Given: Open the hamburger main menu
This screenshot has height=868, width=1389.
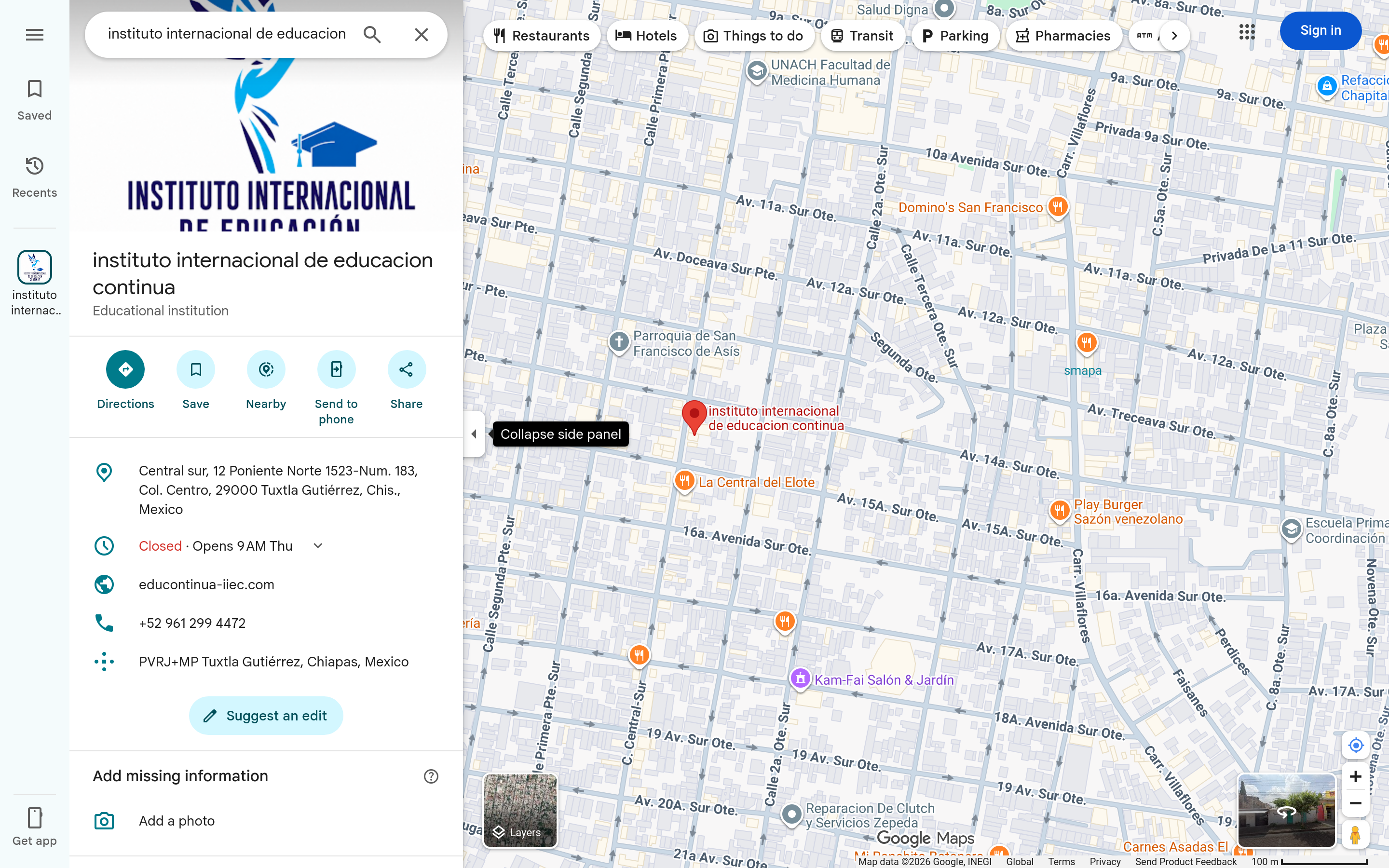Looking at the screenshot, I should click(34, 35).
